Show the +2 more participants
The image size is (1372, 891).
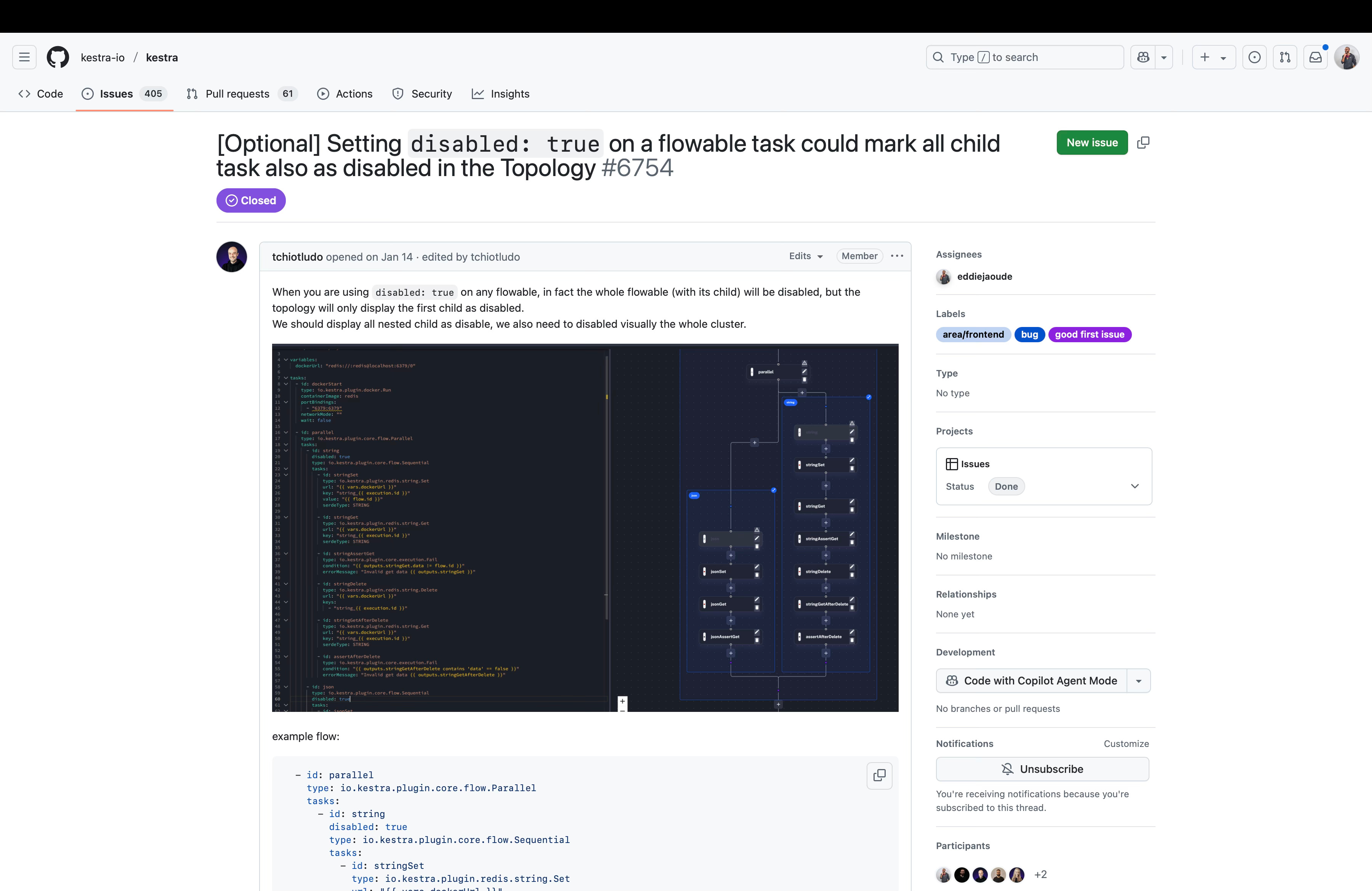point(1040,874)
